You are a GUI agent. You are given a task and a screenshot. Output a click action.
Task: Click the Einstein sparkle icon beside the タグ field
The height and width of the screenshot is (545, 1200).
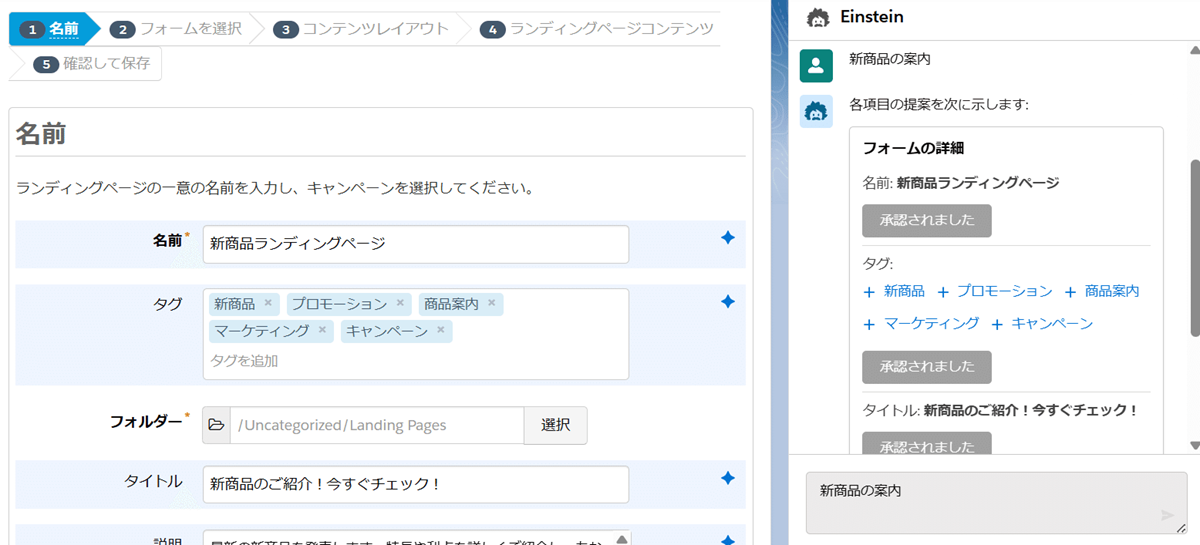click(728, 301)
